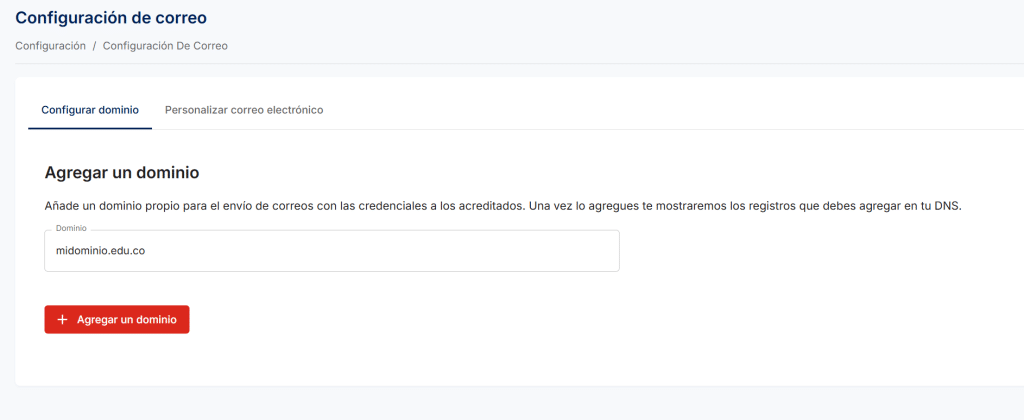
Task: Go to Configuración breadcrumb link
Action: click(x=50, y=46)
